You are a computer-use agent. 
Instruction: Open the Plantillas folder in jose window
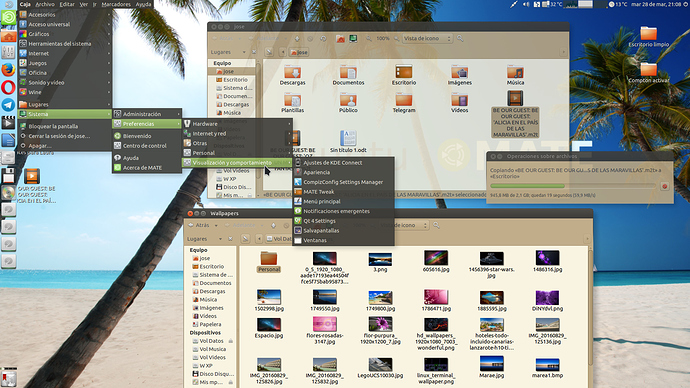coord(292,103)
